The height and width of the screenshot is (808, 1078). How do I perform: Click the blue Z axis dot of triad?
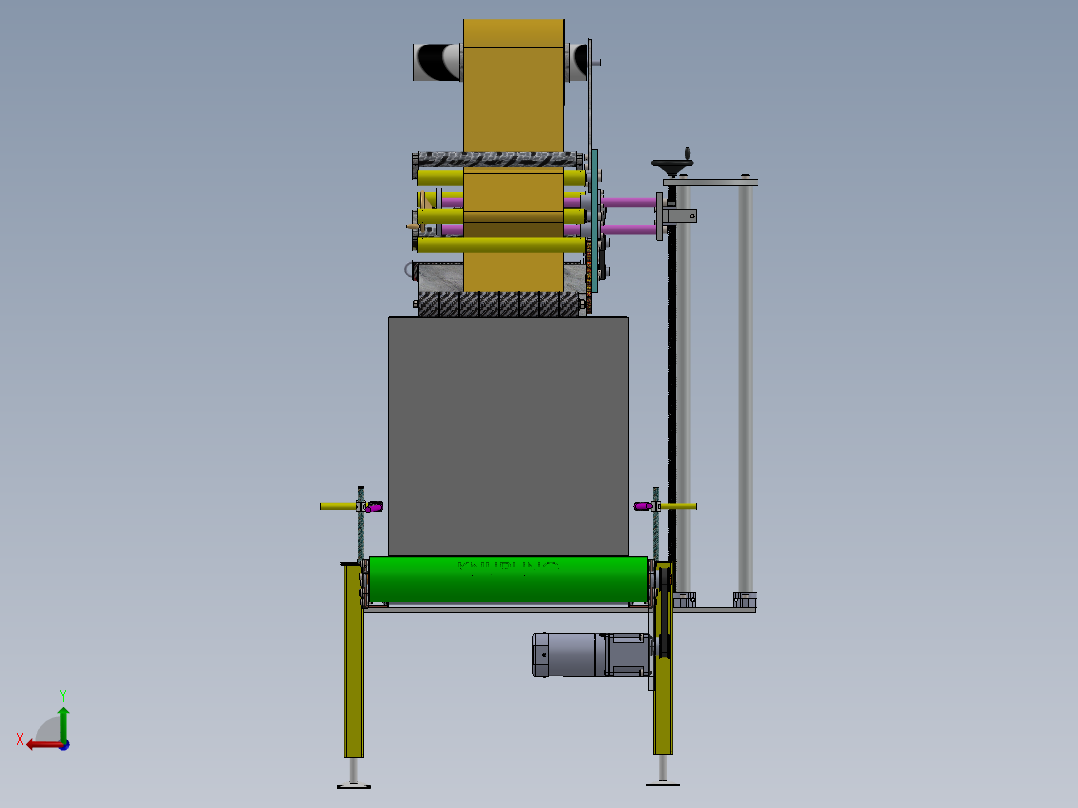point(65,745)
